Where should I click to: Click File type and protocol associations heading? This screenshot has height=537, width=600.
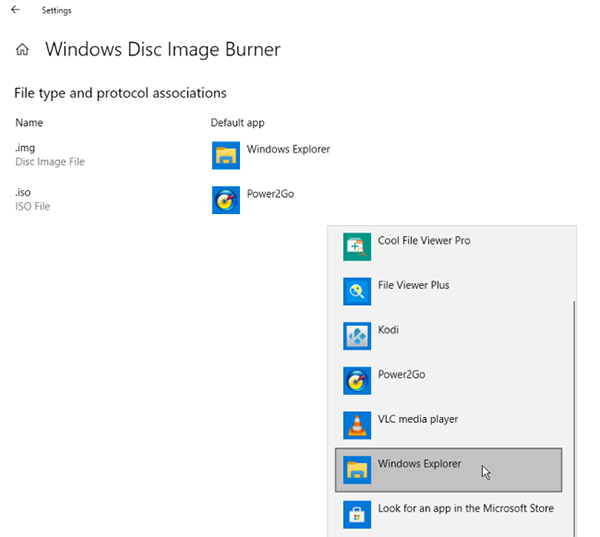[121, 93]
